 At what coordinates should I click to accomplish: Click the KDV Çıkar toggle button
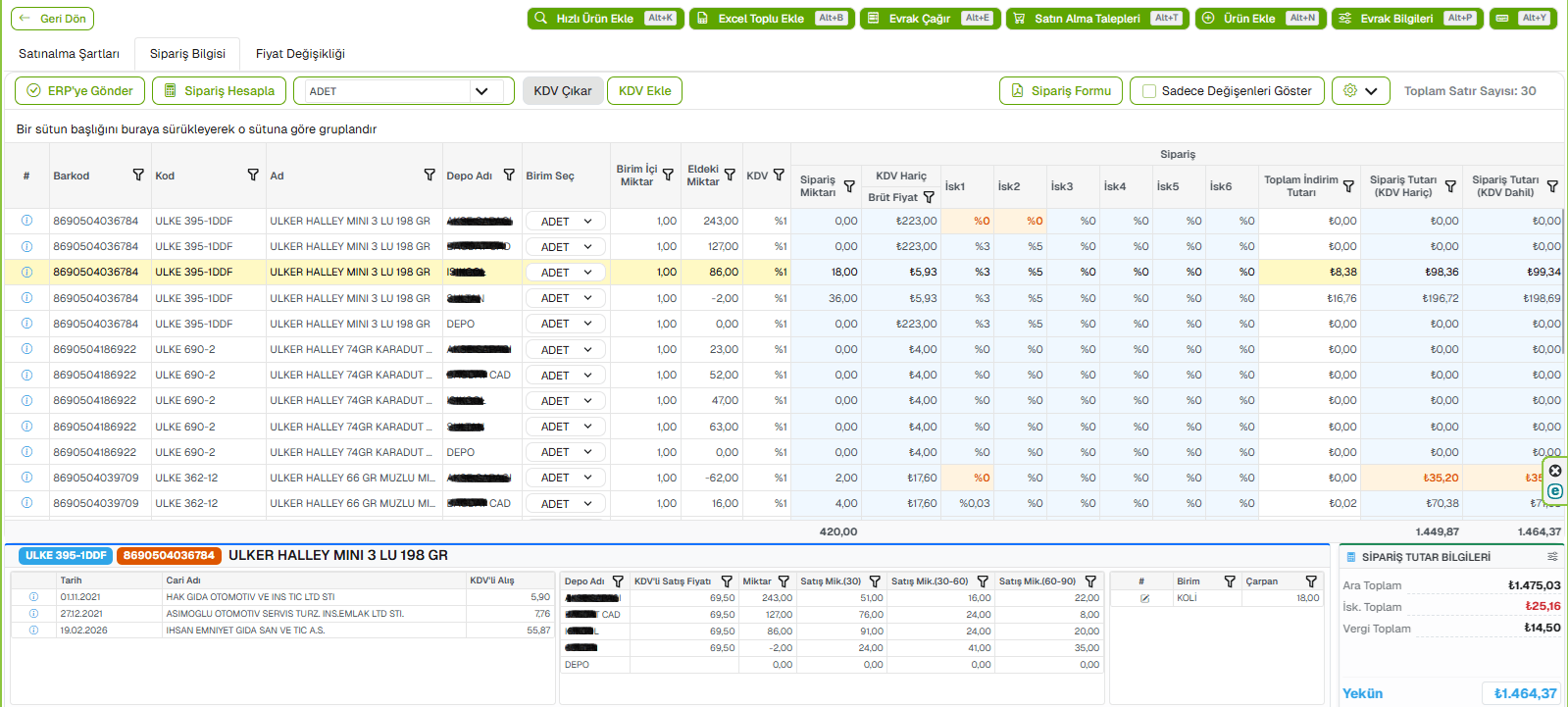[x=562, y=91]
